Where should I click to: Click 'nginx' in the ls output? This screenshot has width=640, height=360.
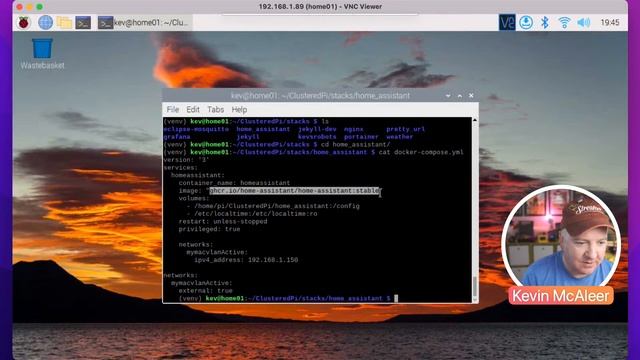click(x=353, y=129)
